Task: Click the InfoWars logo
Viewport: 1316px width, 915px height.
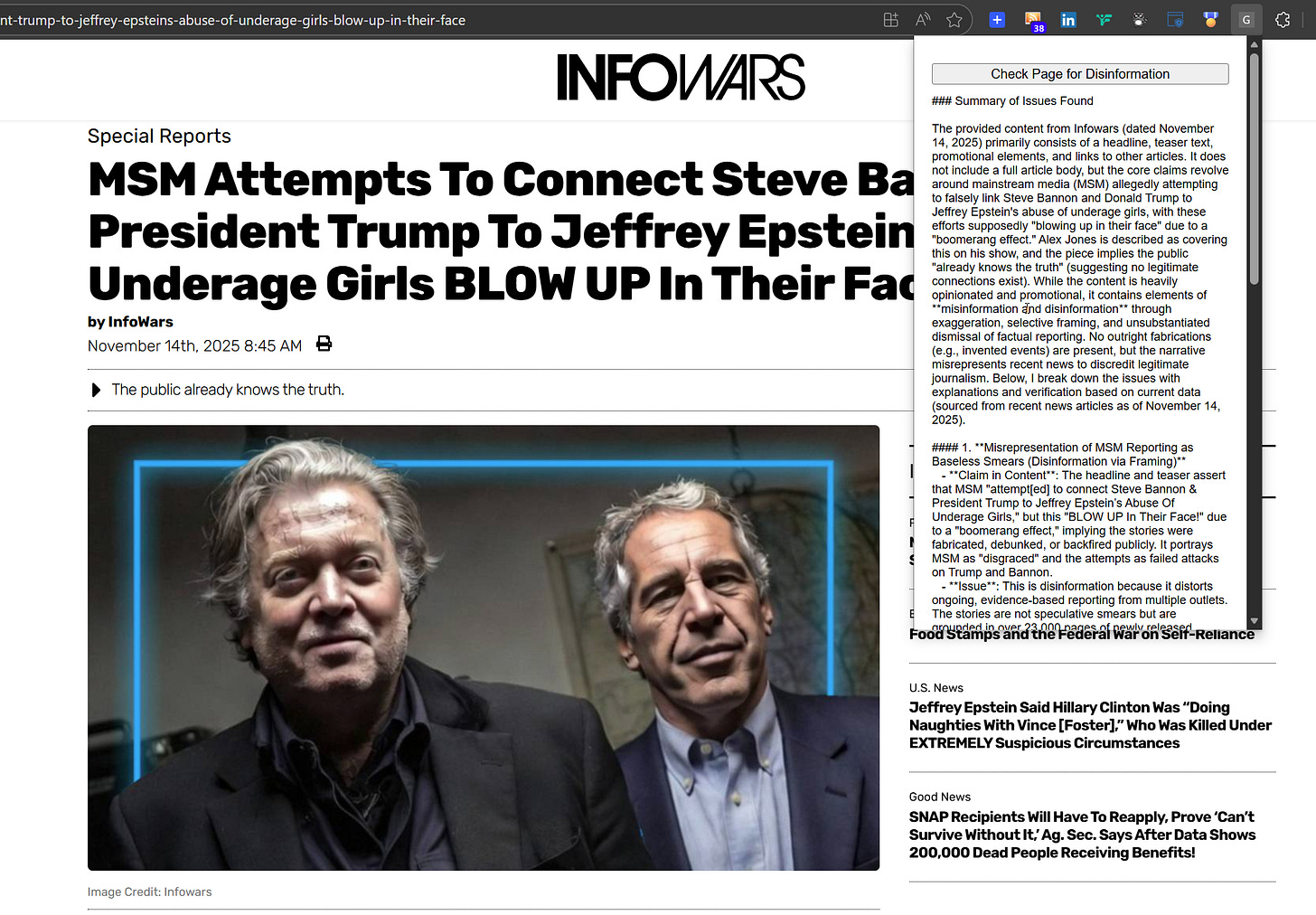Action: 681,77
